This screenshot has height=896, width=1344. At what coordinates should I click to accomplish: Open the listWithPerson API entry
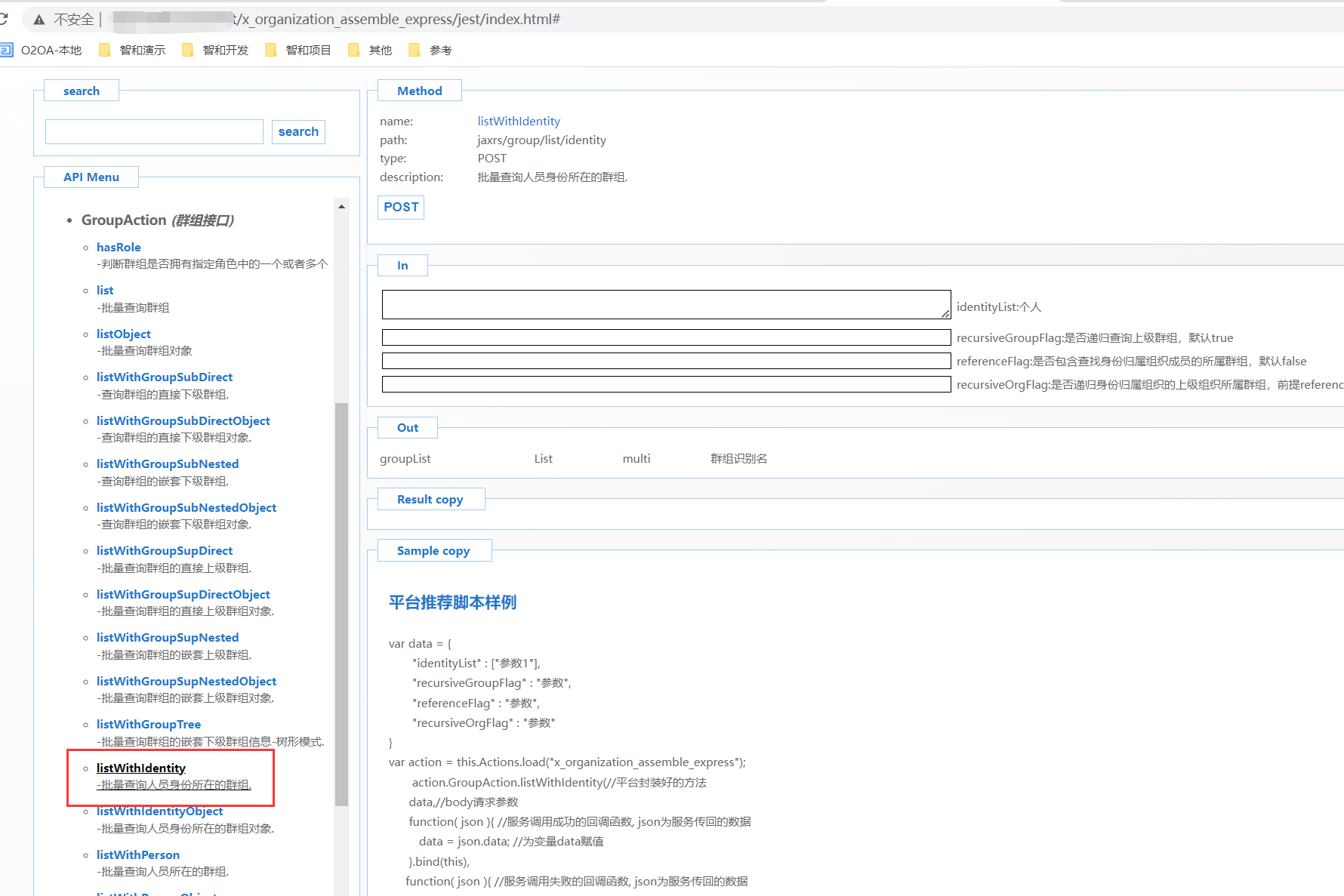coord(138,855)
